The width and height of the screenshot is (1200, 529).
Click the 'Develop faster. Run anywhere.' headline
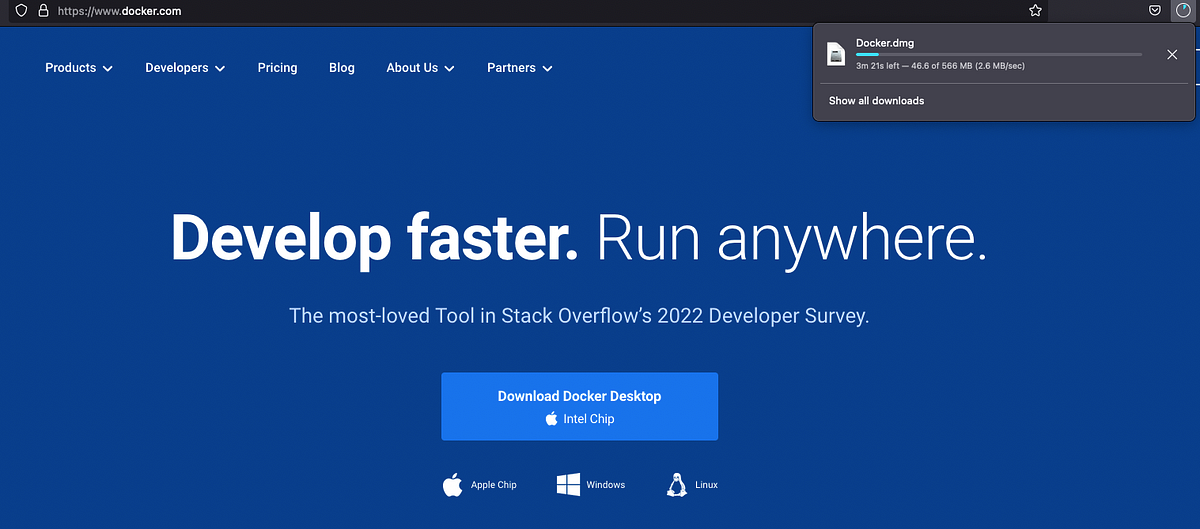point(579,239)
